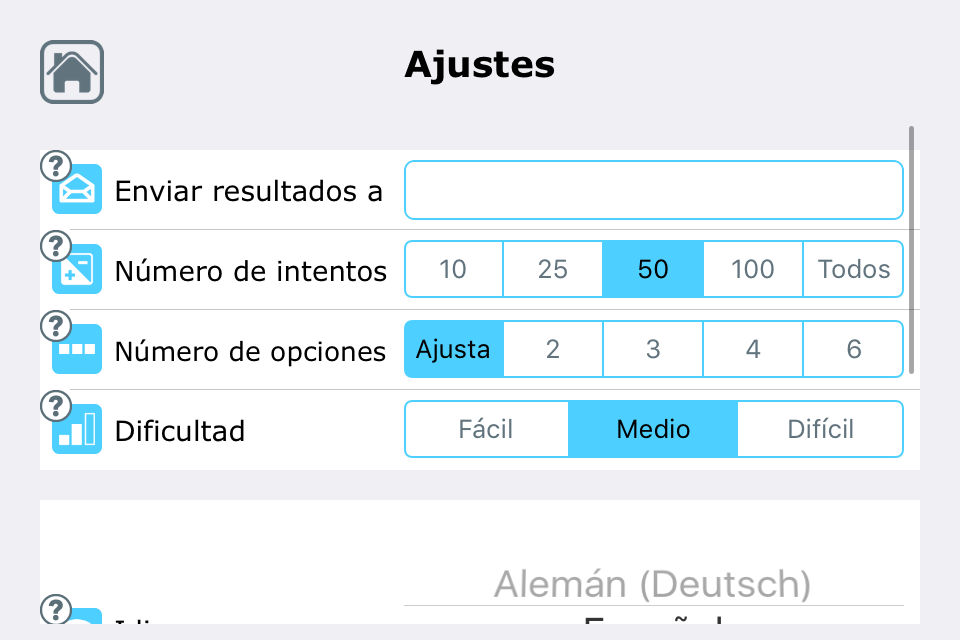
Task: Tap the Número de intentos icon
Action: coord(77,270)
